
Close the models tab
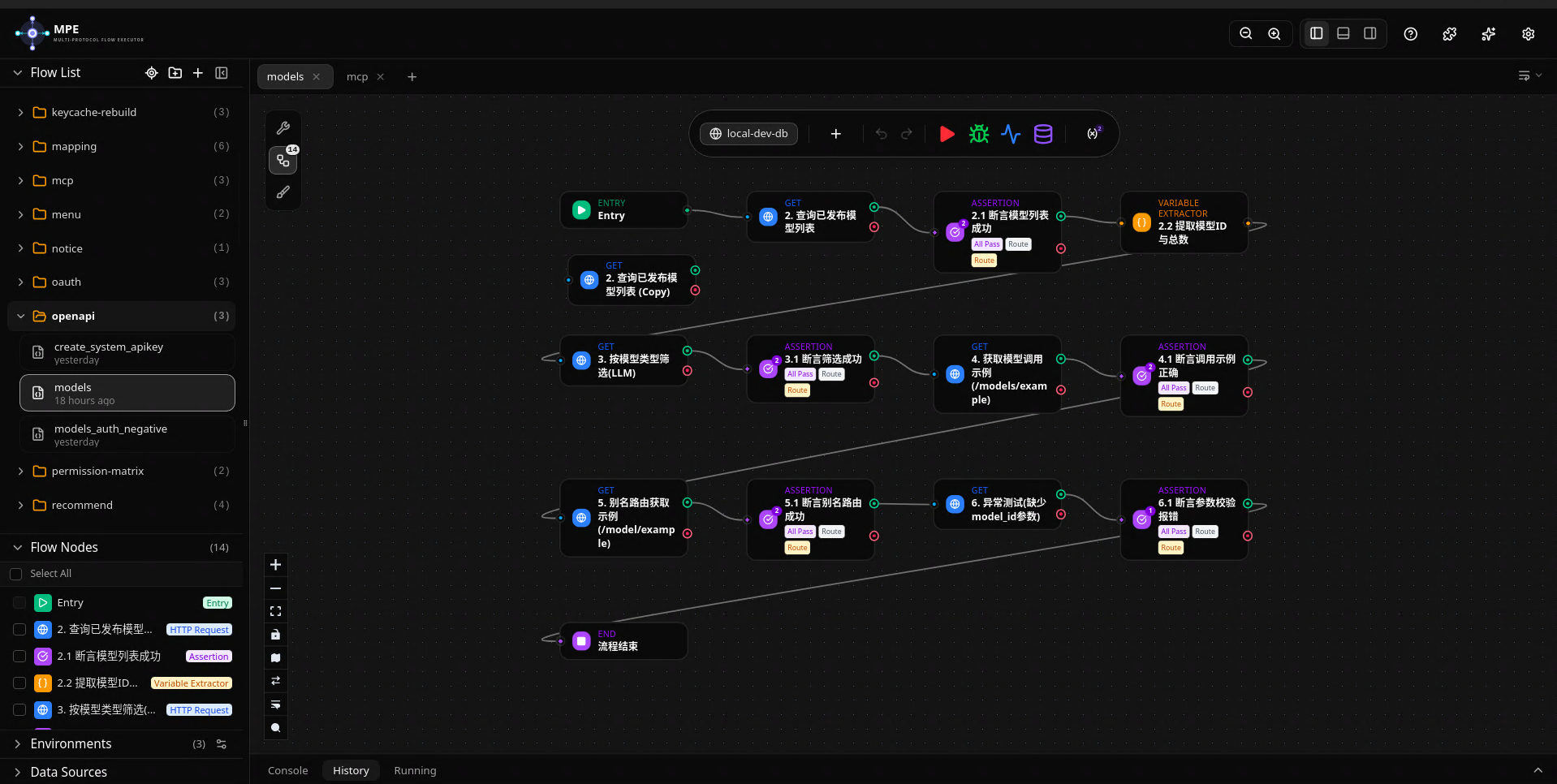pos(317,76)
